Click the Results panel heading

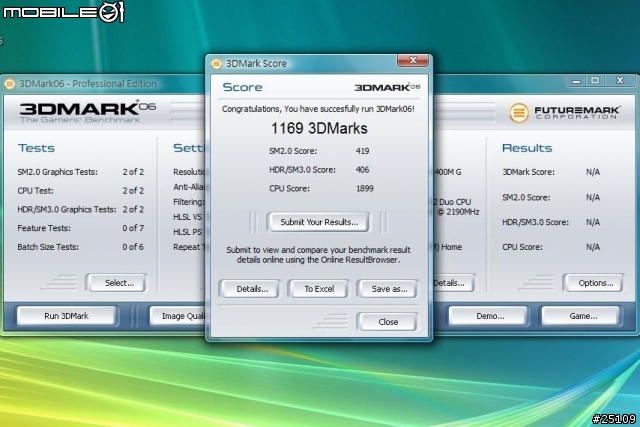tap(527, 148)
